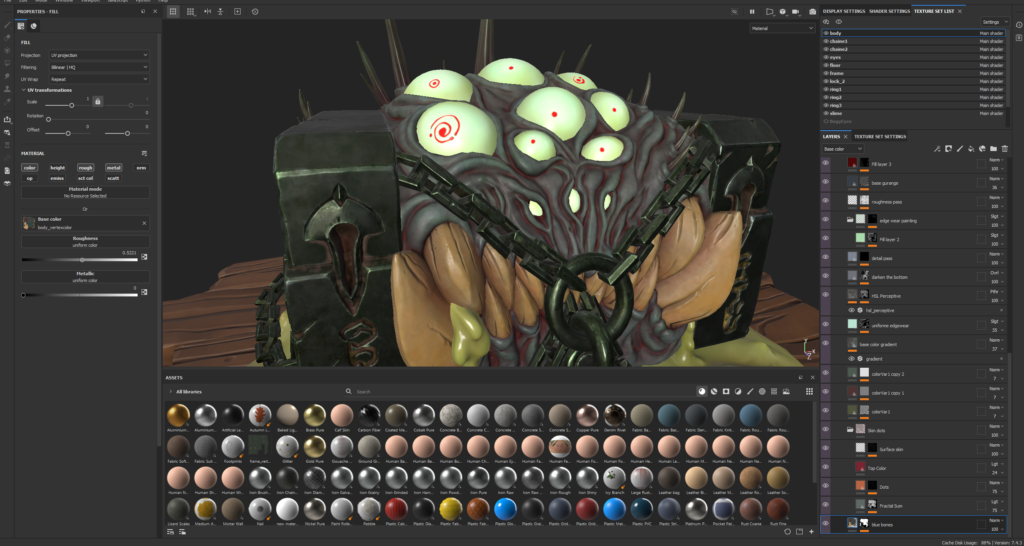This screenshot has width=1024, height=546.
Task: Open the Texture Set Settings tab
Action: pos(879,136)
